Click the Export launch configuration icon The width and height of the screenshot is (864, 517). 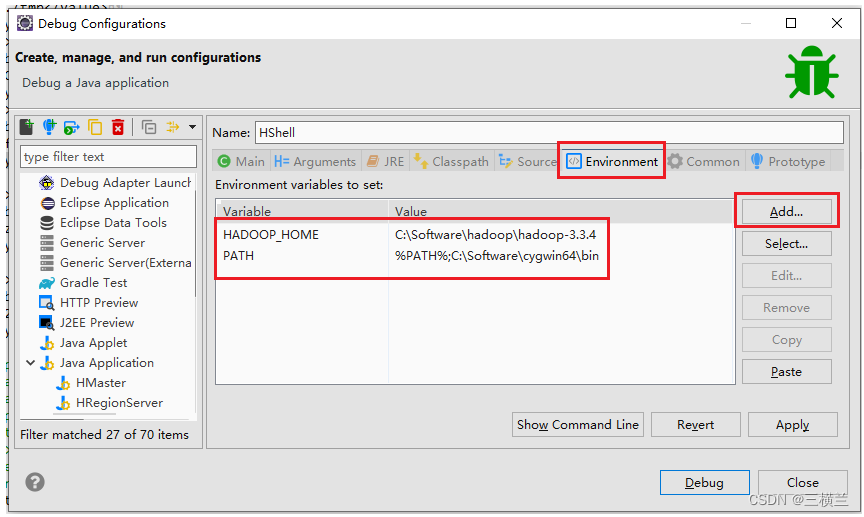click(72, 127)
